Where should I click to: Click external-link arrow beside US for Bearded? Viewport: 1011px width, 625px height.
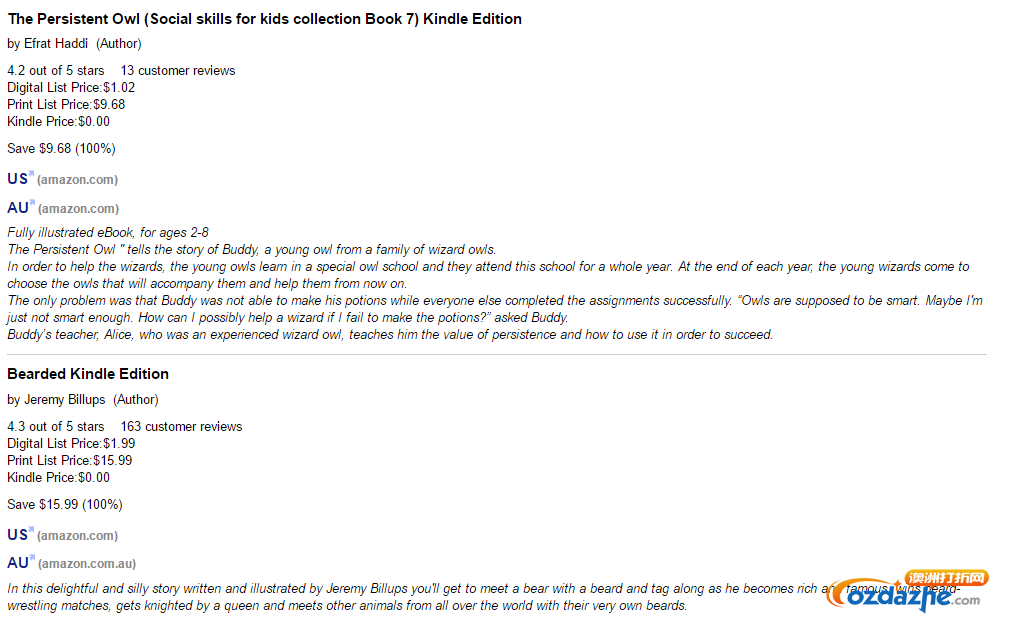click(x=31, y=530)
